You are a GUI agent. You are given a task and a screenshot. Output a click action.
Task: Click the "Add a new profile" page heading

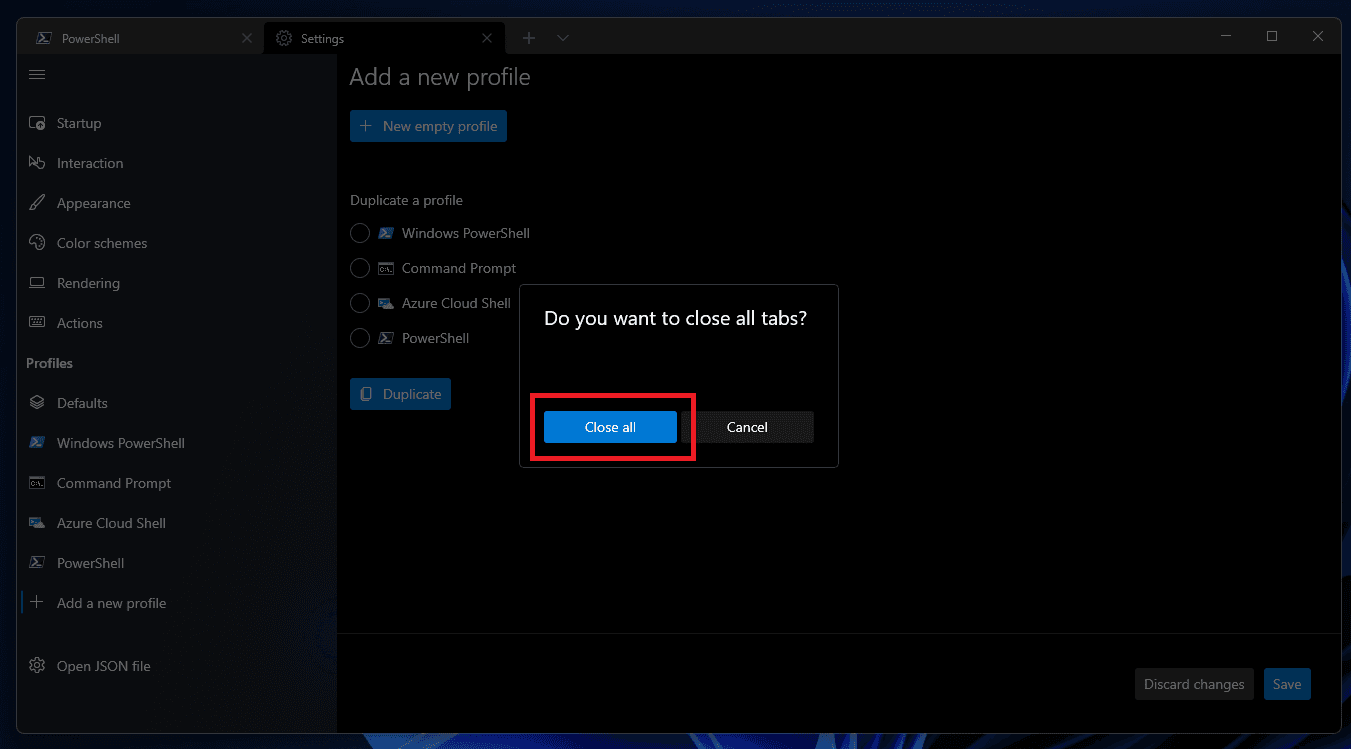click(440, 77)
